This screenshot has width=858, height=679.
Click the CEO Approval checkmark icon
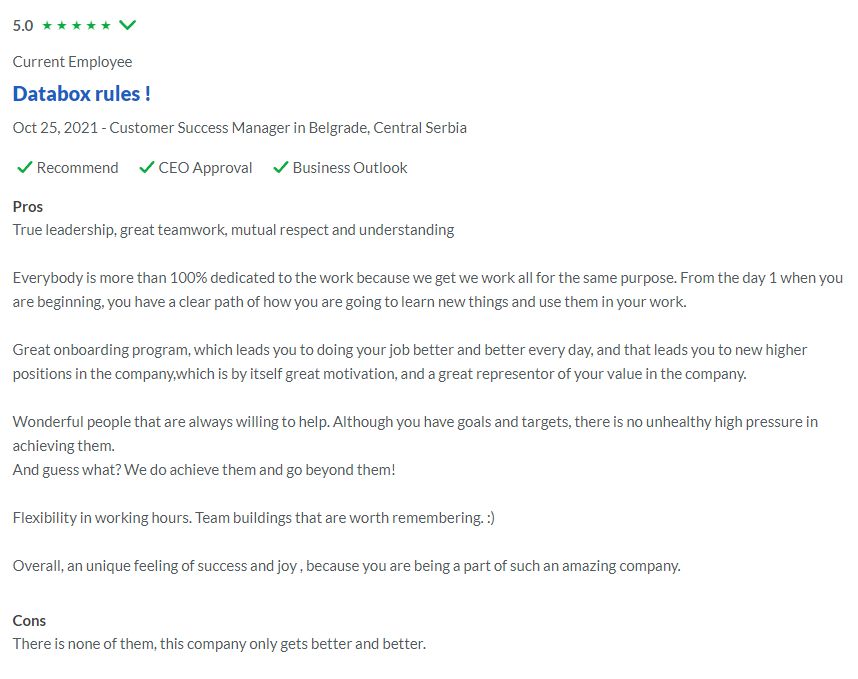tap(147, 167)
